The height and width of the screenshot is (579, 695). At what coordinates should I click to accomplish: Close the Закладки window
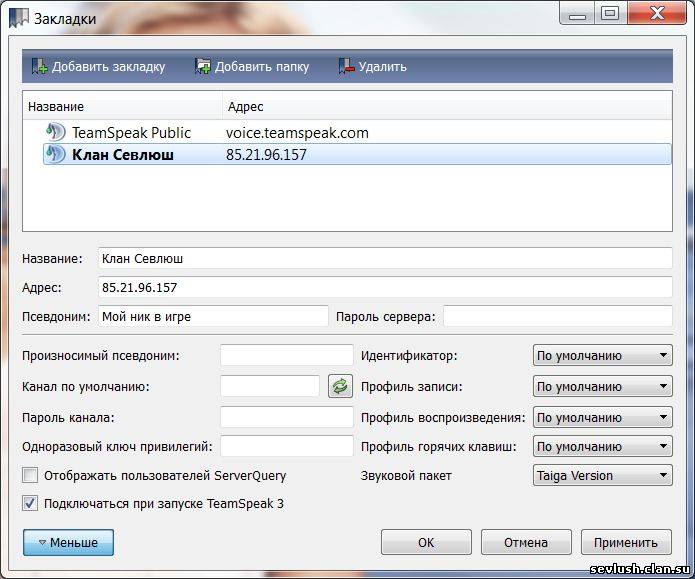pos(657,13)
